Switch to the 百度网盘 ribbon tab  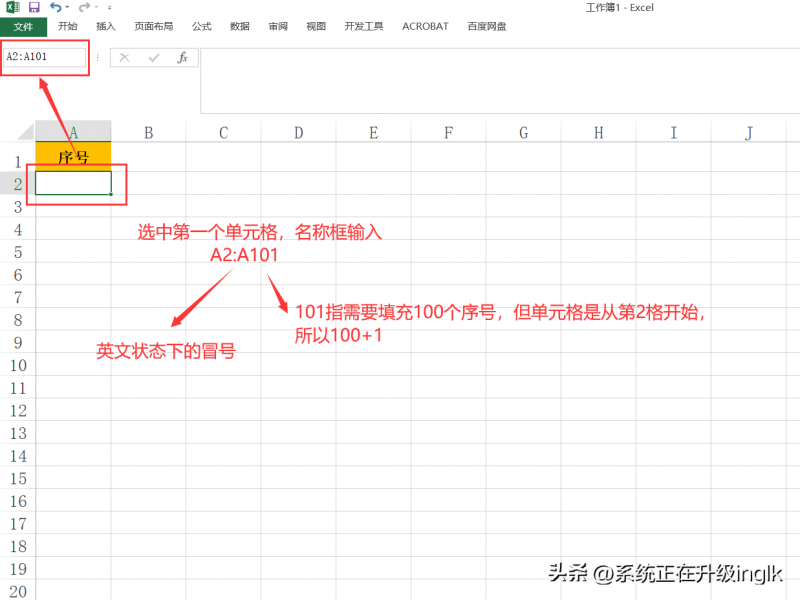487,26
